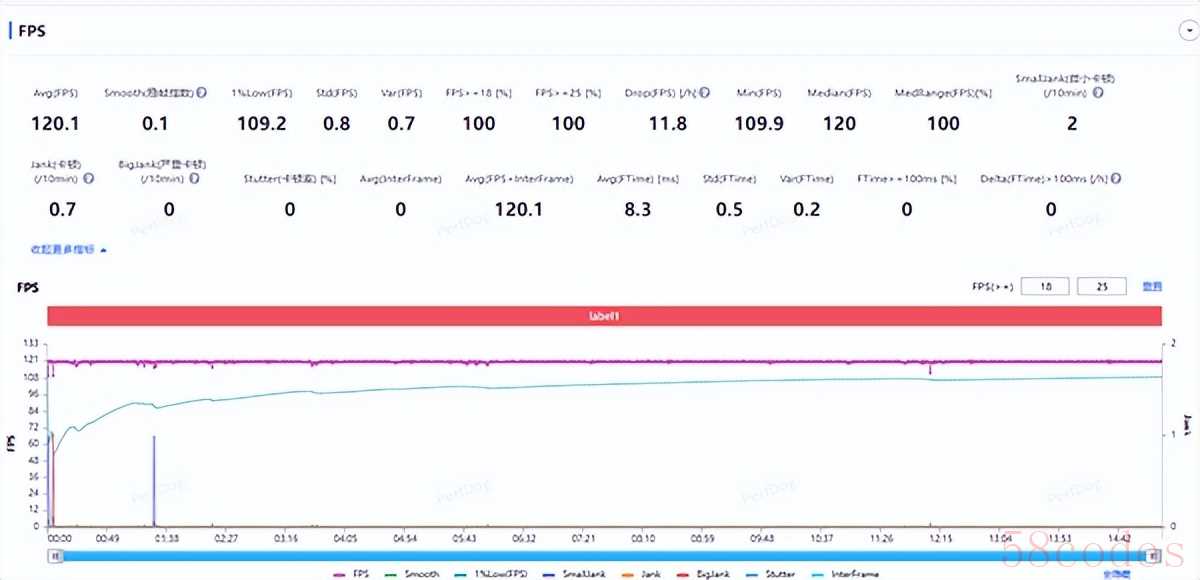Click the blue link beside the FPS threshold fields

tap(1152, 287)
